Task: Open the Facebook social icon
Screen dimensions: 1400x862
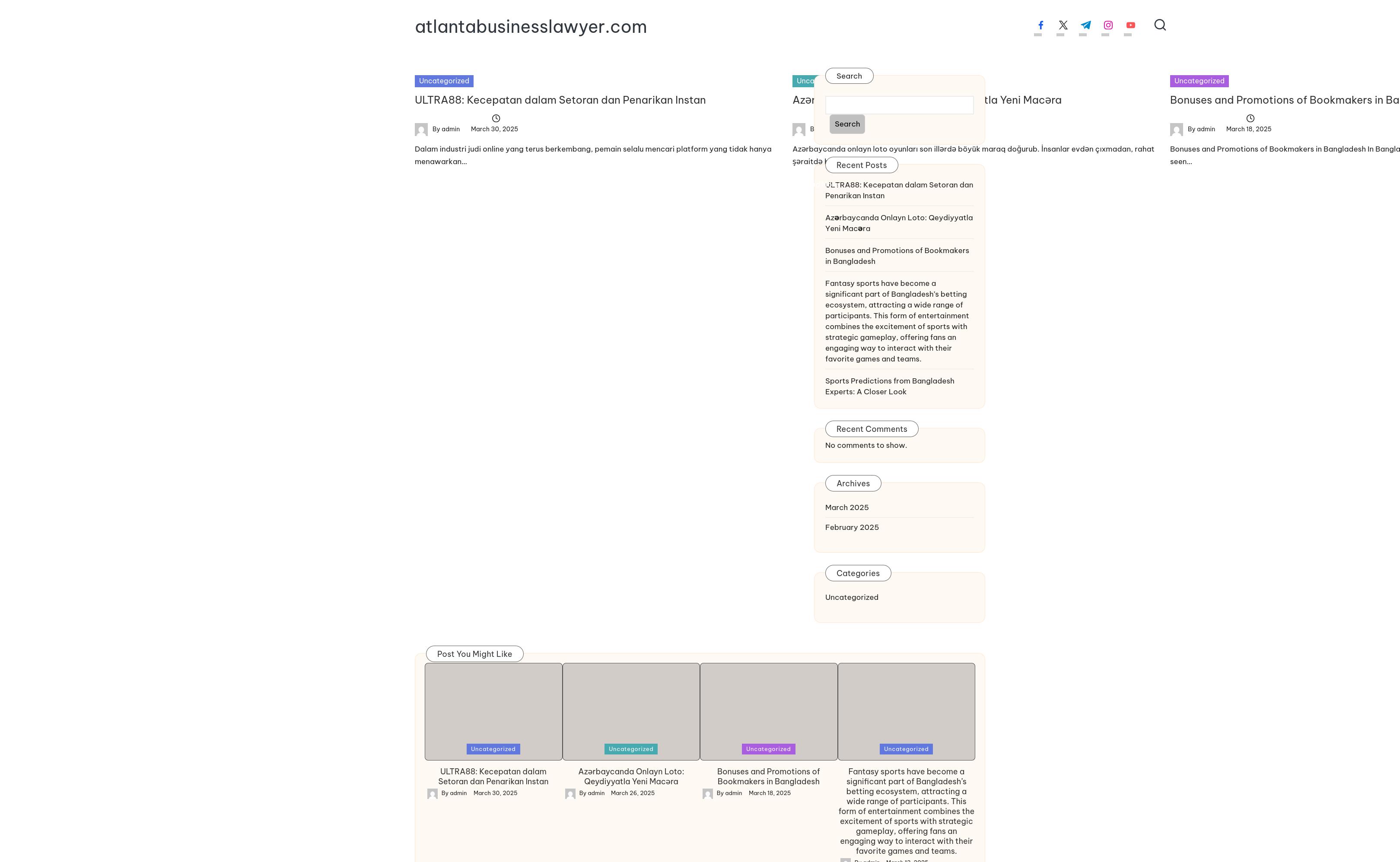Action: coord(1041,25)
